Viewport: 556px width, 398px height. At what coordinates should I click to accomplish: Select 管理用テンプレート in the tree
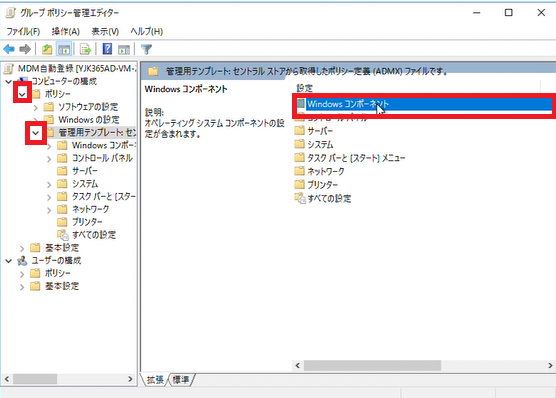pos(97,132)
